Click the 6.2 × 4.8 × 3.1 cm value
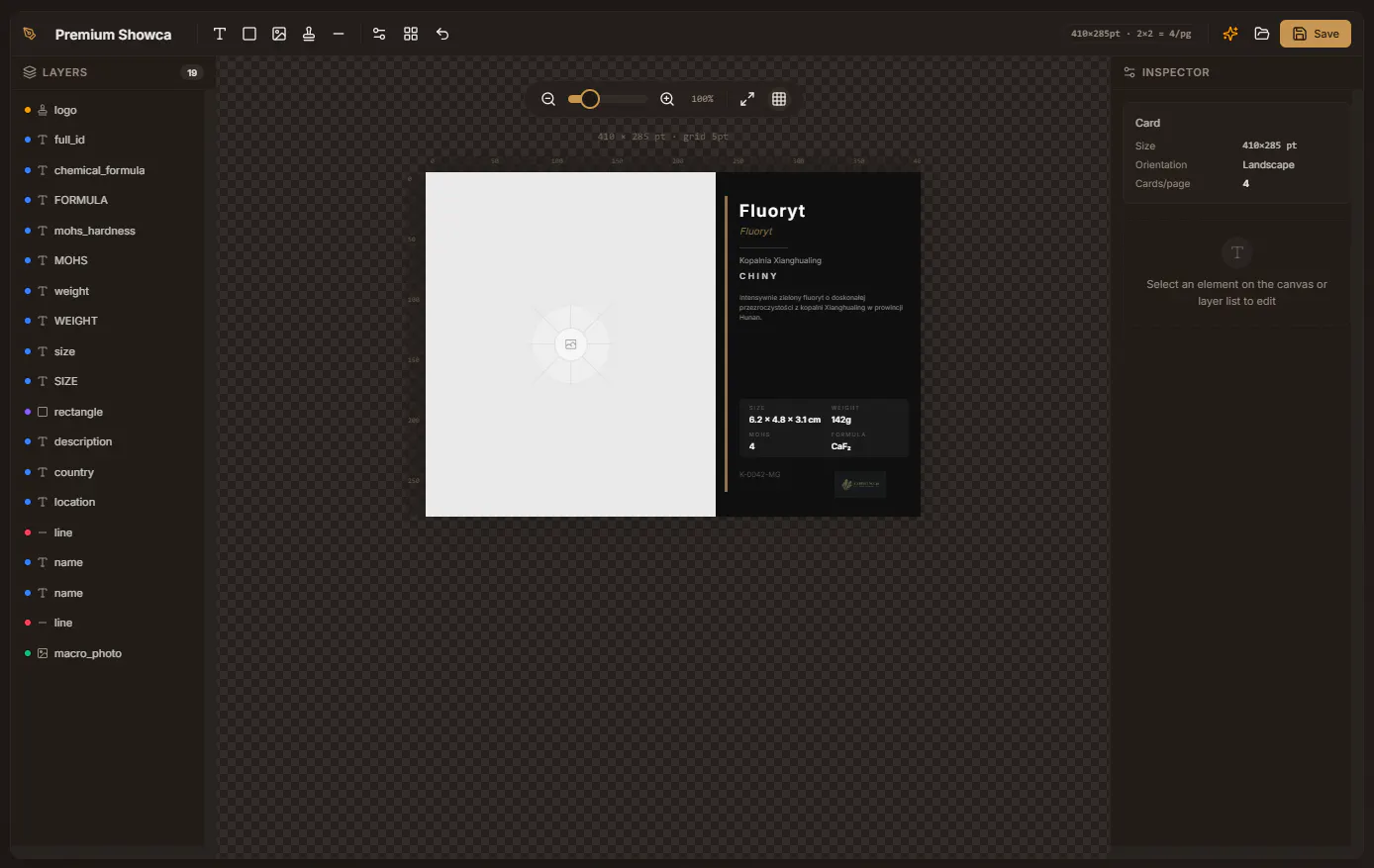Viewport: 1374px width, 868px height. tap(785, 420)
